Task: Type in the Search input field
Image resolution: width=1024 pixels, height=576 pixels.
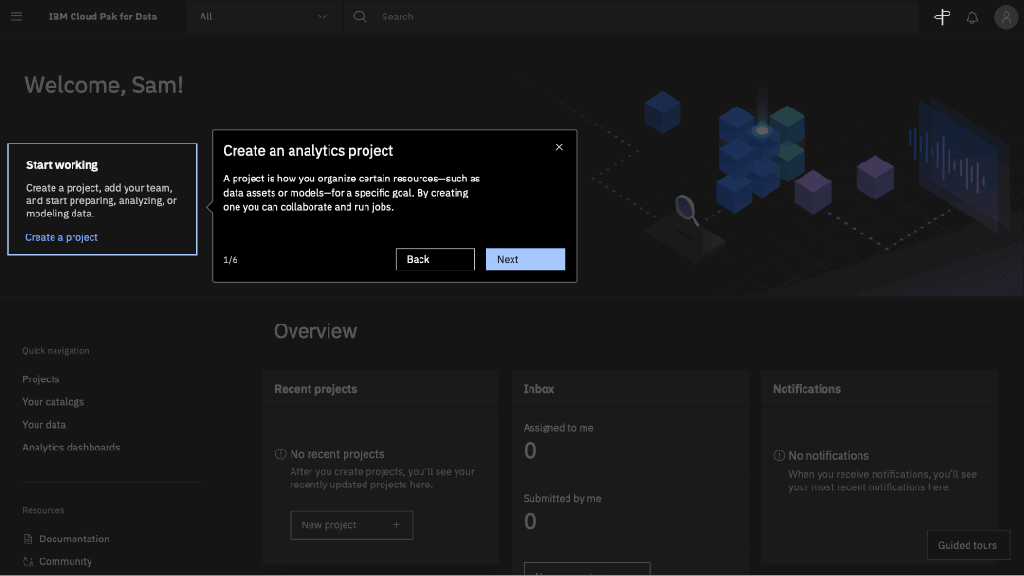Action: coord(640,17)
